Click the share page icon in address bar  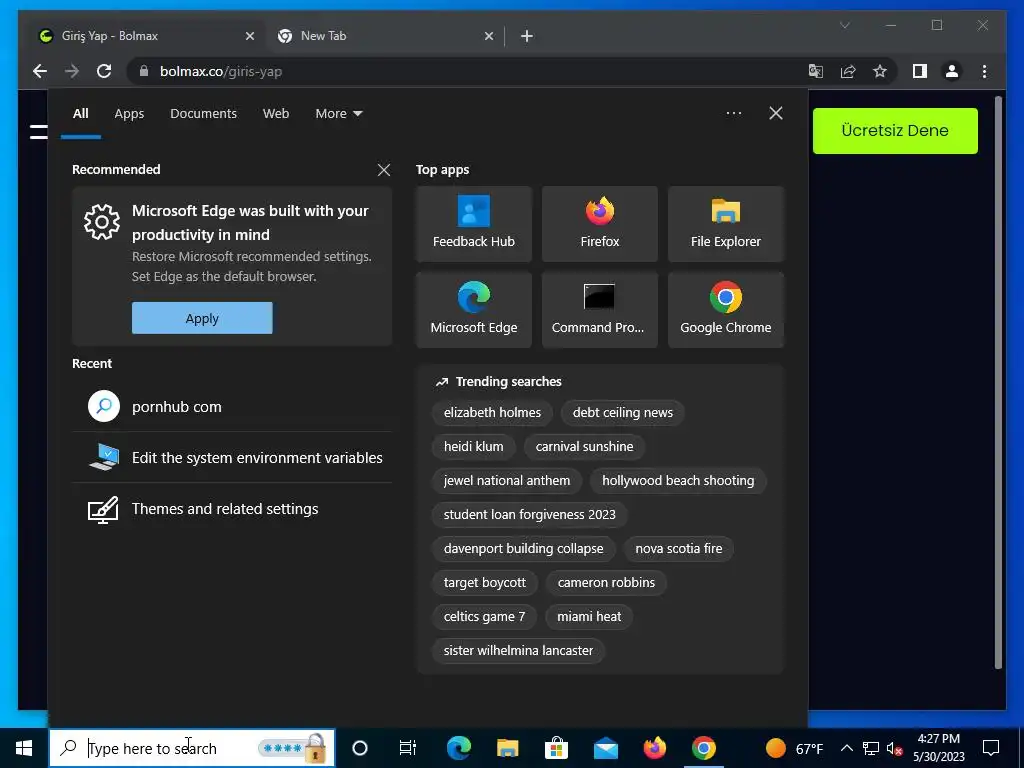click(848, 71)
